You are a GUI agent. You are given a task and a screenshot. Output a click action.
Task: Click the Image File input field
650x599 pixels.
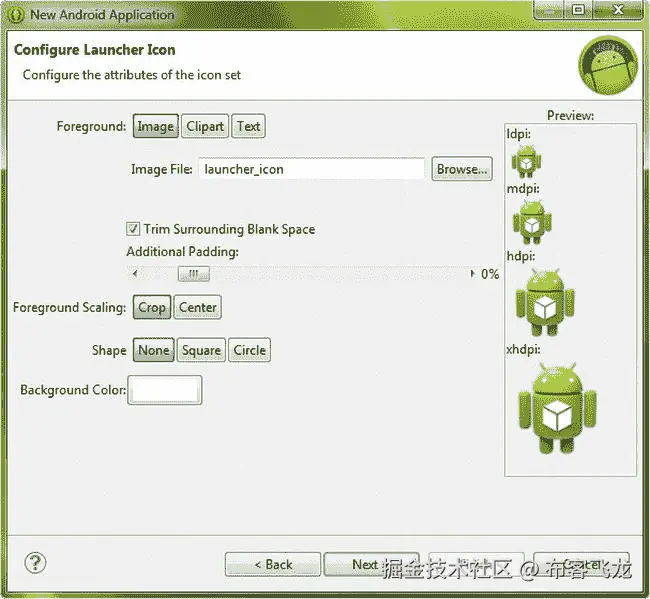point(311,169)
